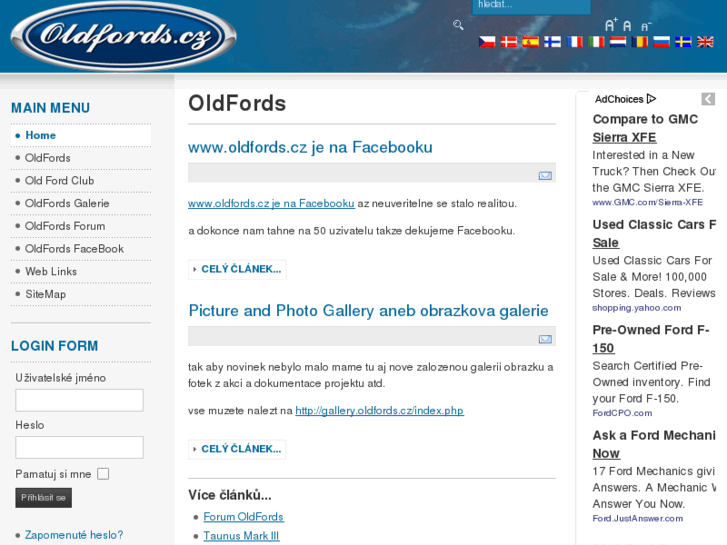Click Celý článek under Facebooku article
Image resolution: width=727 pixels, height=545 pixels.
click(x=237, y=269)
